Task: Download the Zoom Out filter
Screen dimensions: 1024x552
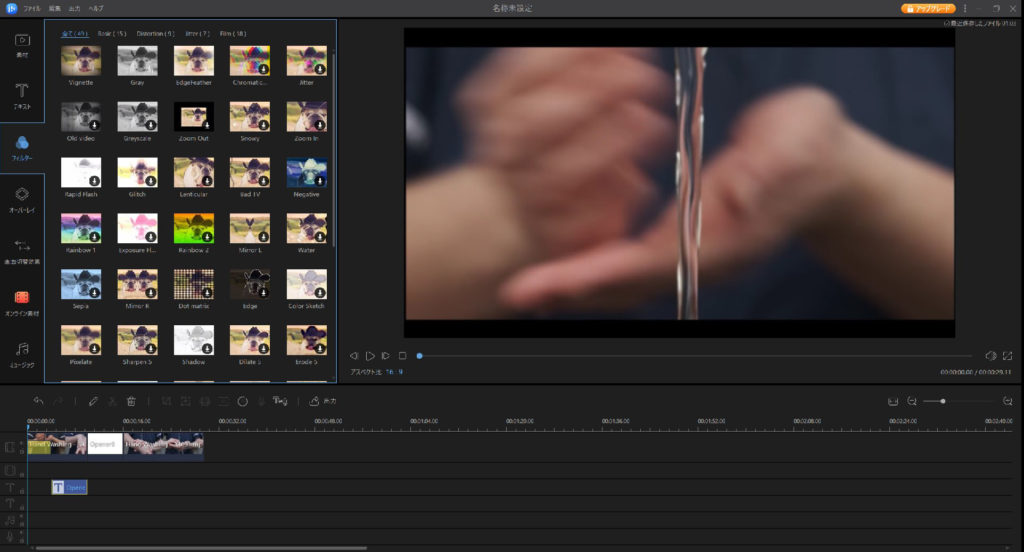Action: click(x=207, y=125)
